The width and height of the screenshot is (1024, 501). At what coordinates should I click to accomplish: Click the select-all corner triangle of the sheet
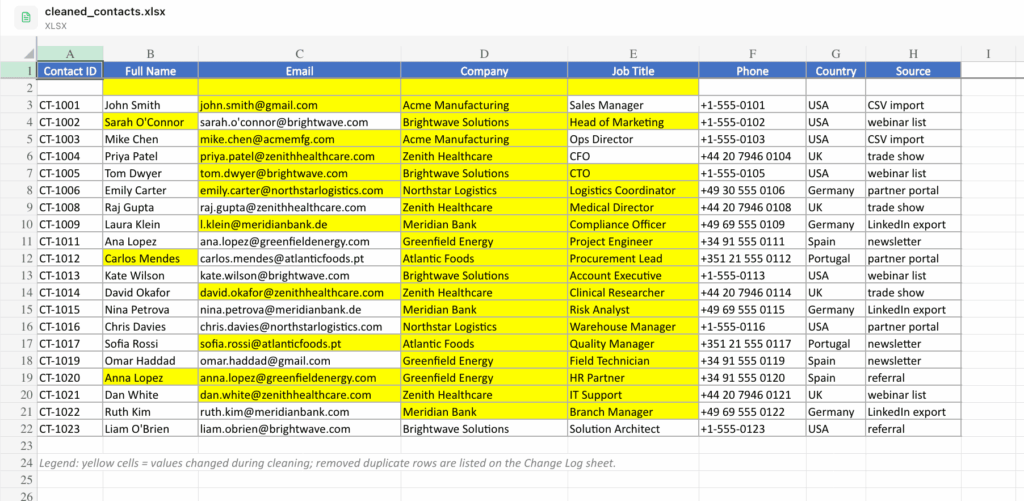point(29,54)
